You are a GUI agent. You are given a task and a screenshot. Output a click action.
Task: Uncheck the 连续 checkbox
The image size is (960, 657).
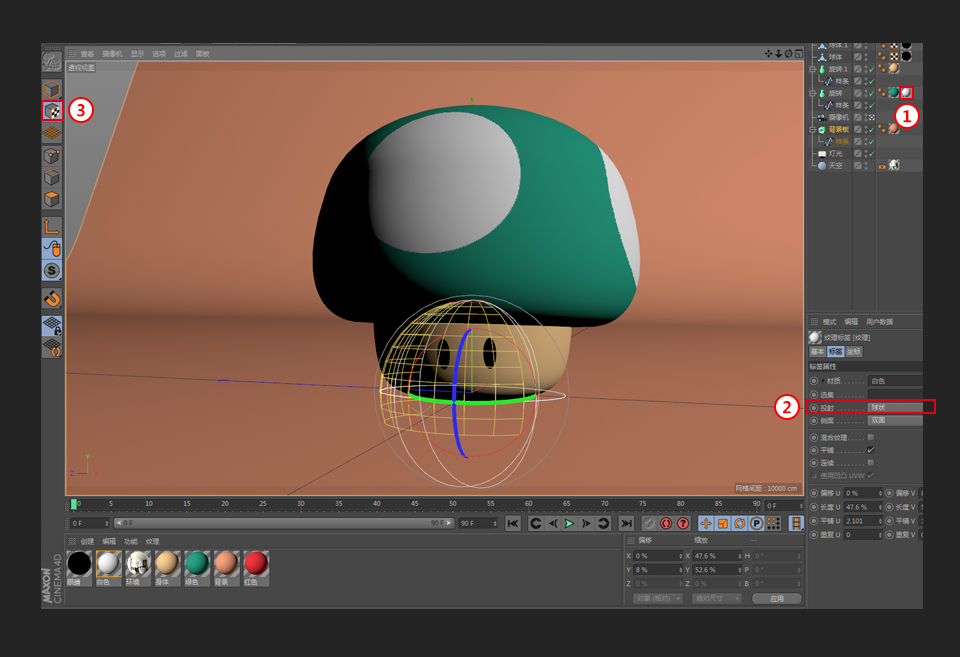(871, 462)
